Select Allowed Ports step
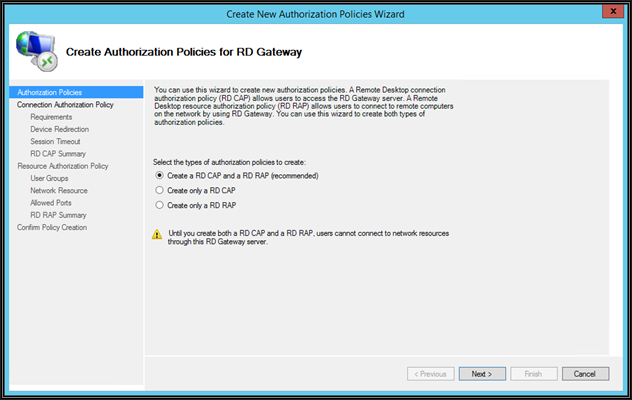Image resolution: width=632 pixels, height=400 pixels. pos(51,203)
